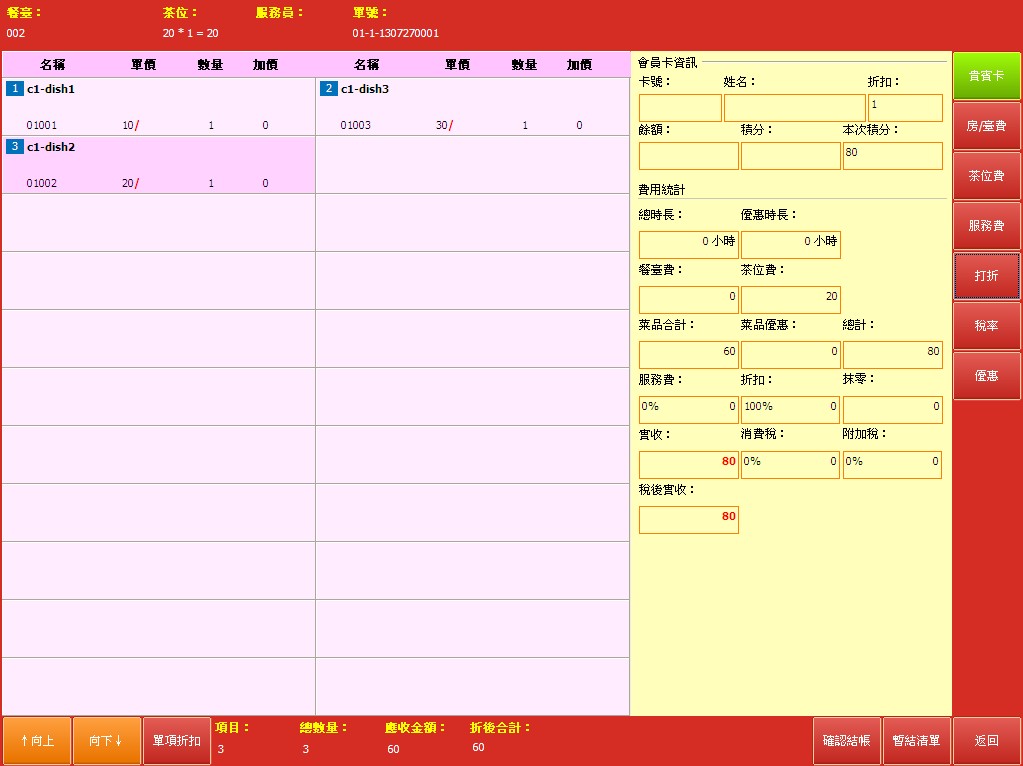The image size is (1023, 766).
Task: Click number badge 1 beside c1-dish1
Action: pyautogui.click(x=14, y=88)
